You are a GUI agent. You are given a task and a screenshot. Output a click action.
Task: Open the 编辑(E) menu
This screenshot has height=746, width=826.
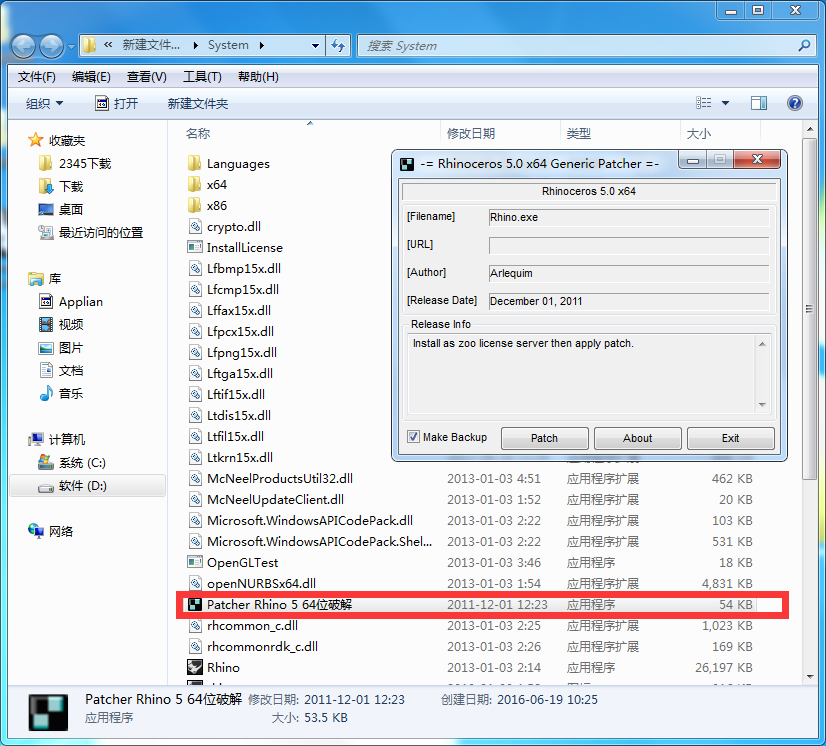[x=91, y=77]
